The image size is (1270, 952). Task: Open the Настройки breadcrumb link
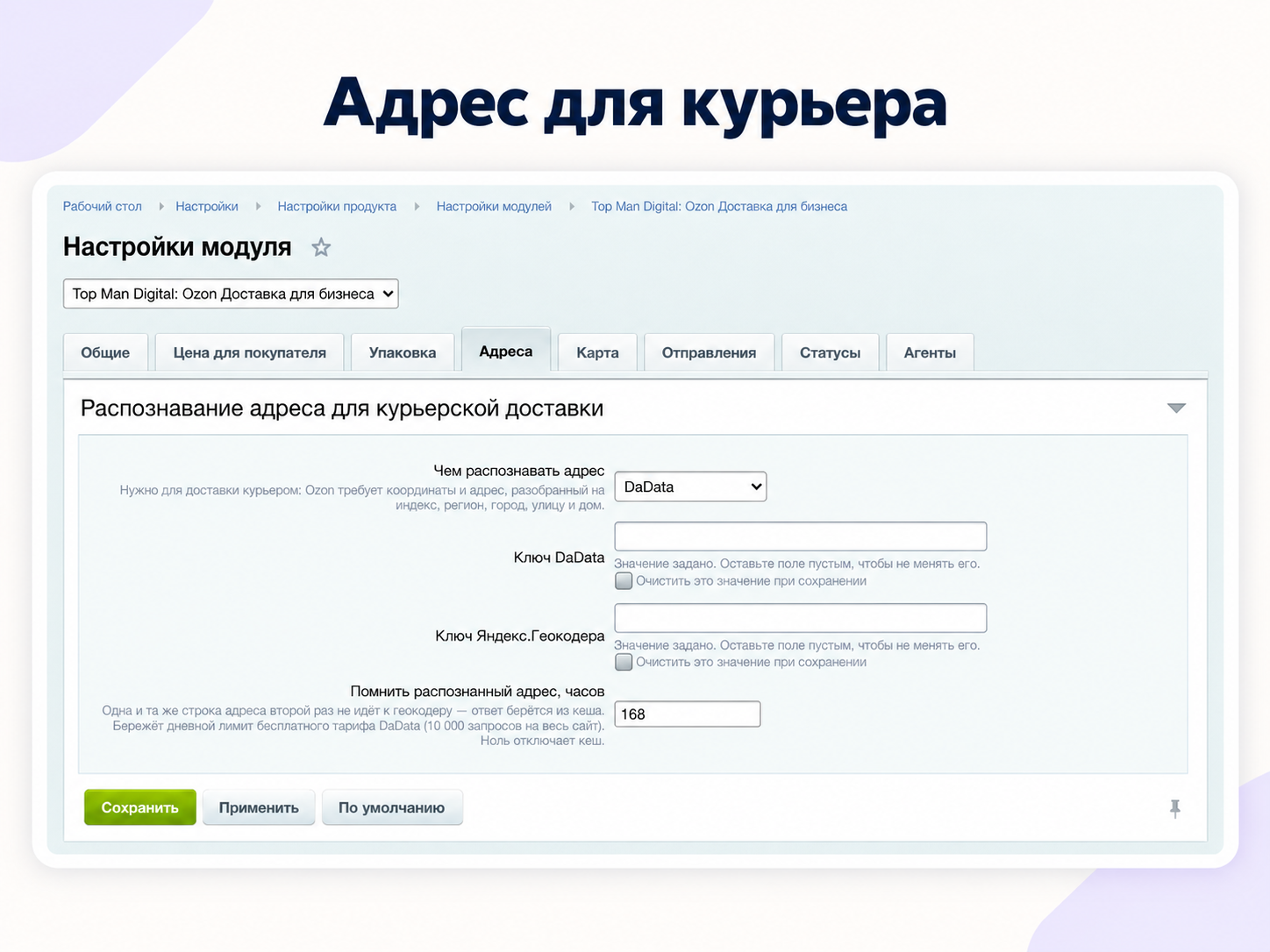tap(207, 207)
